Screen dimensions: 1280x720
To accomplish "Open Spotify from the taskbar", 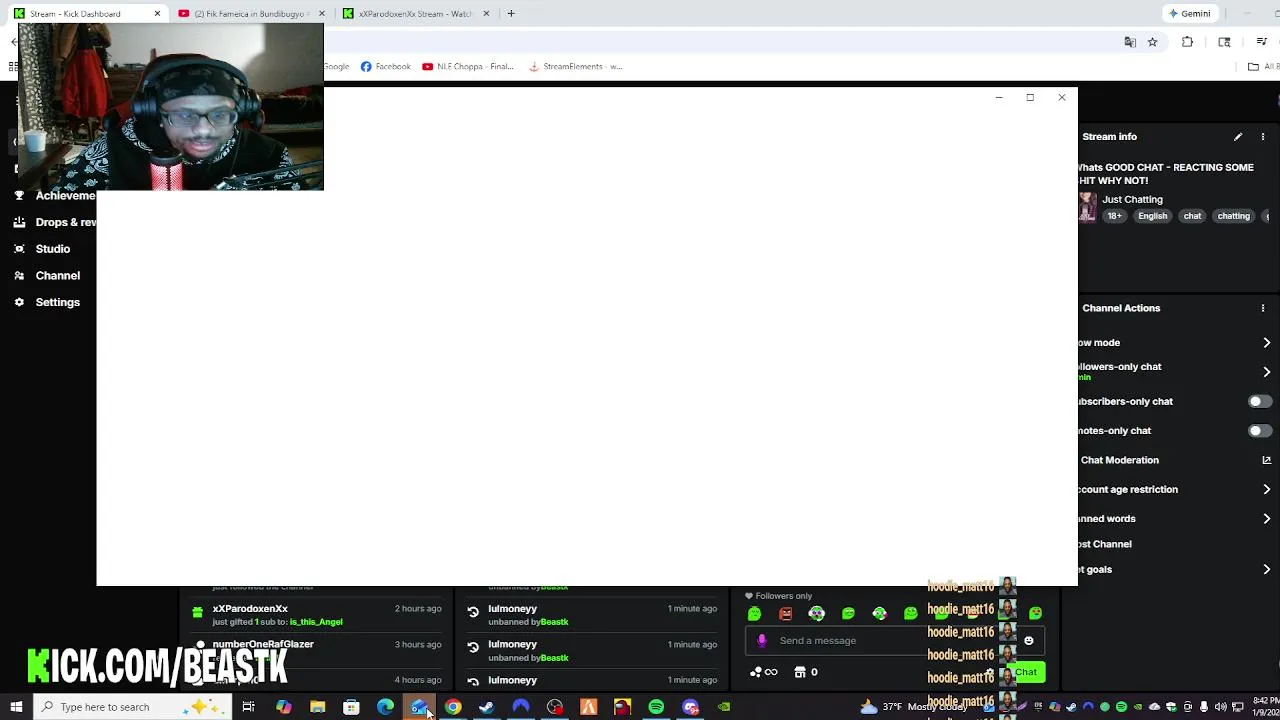I will coord(656,707).
